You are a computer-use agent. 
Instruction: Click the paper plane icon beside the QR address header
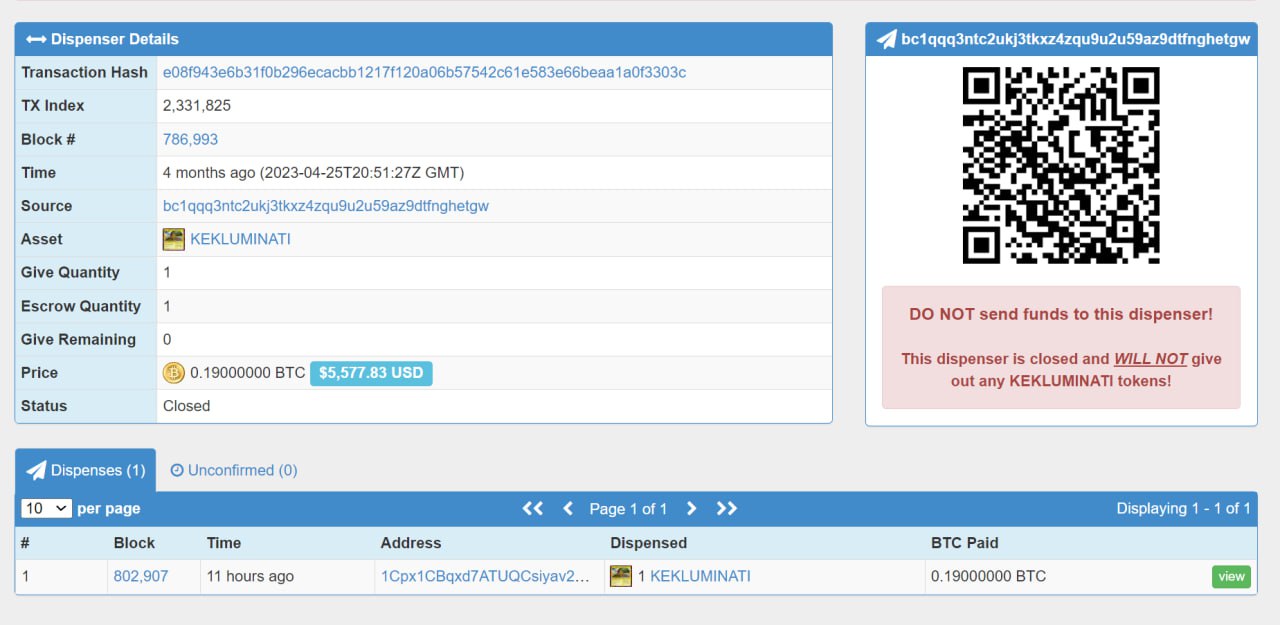click(x=886, y=39)
